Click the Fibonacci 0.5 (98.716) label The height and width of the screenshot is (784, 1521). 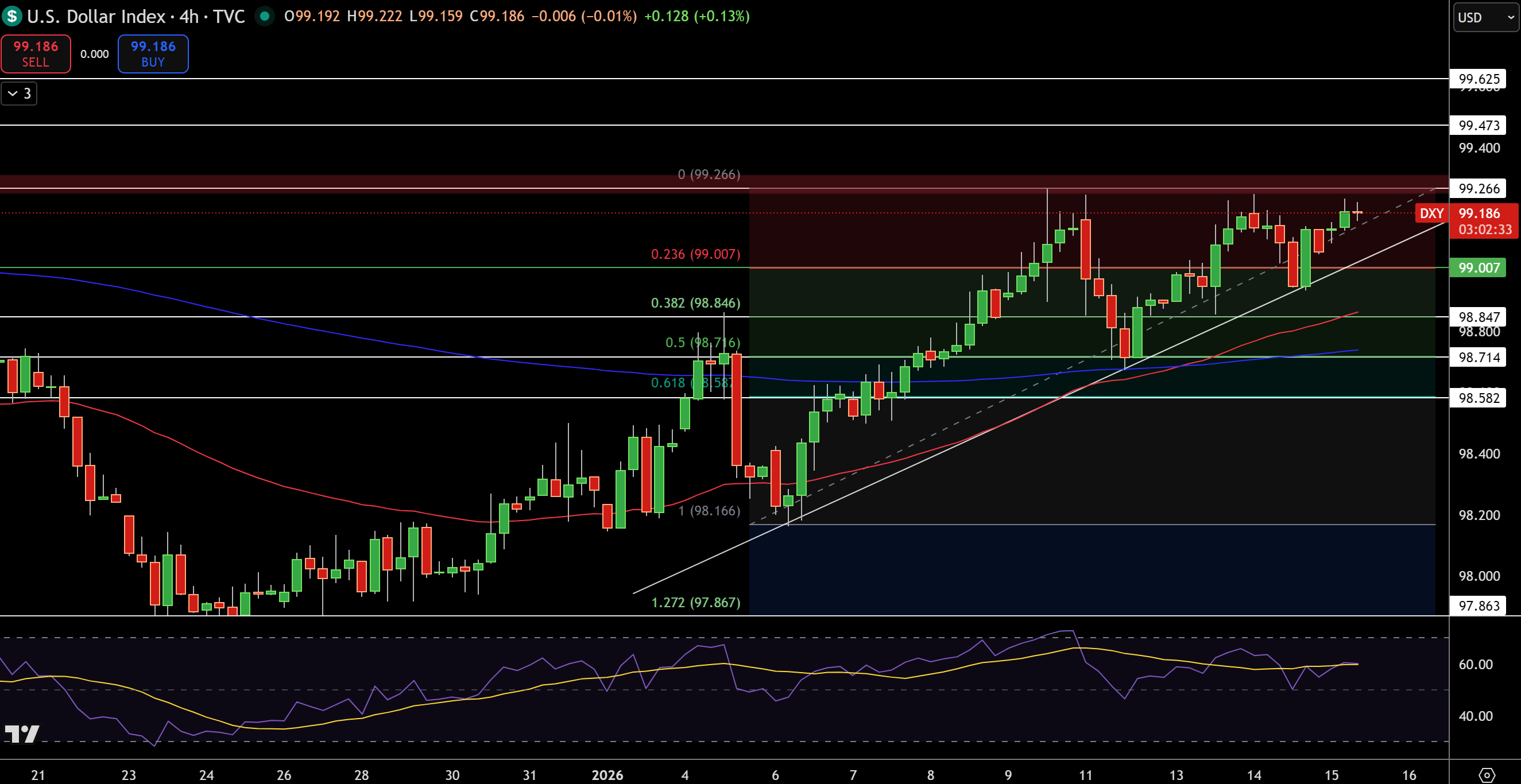pos(703,343)
